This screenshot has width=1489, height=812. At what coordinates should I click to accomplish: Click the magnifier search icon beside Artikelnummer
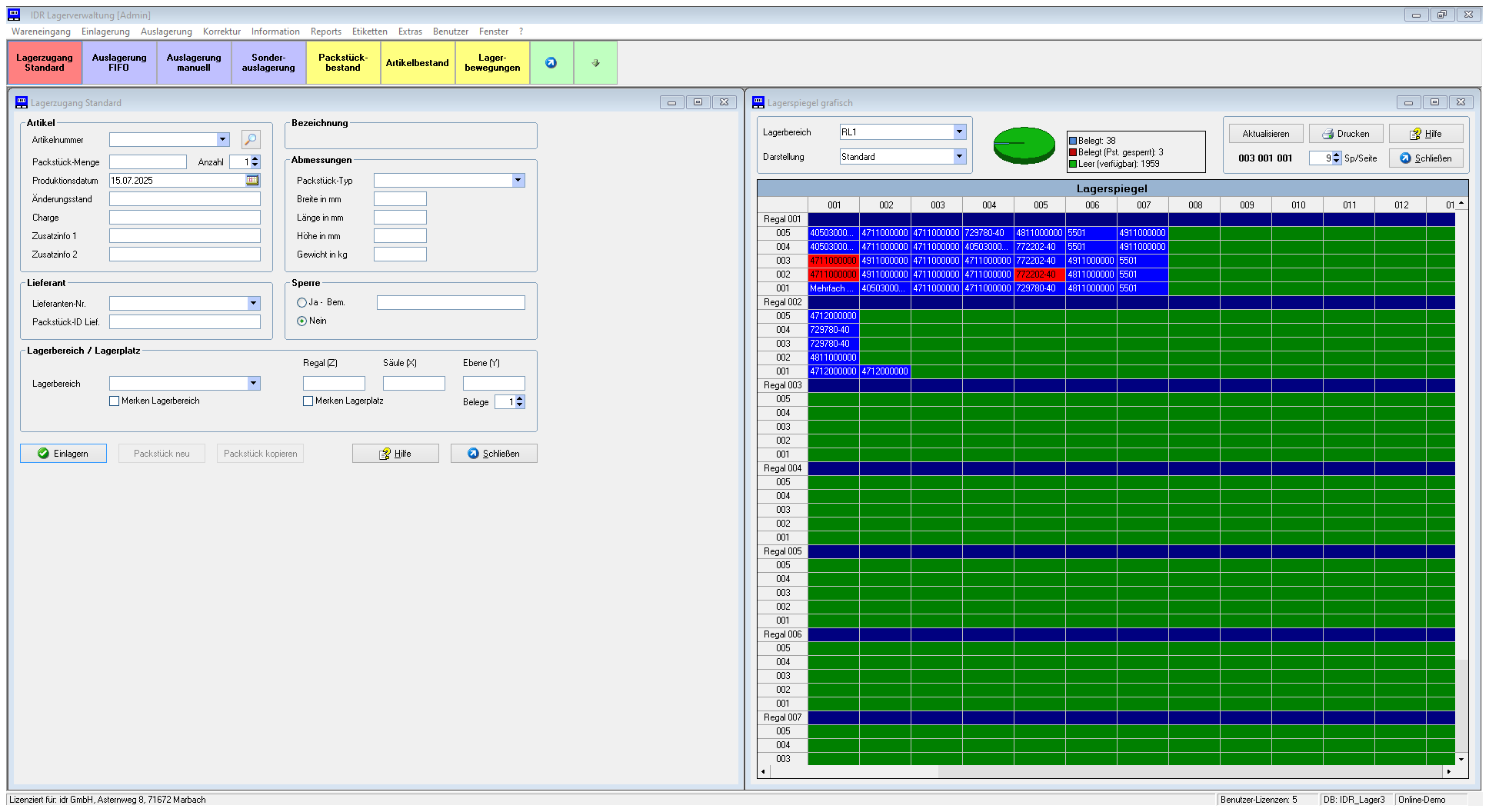pyautogui.click(x=251, y=139)
